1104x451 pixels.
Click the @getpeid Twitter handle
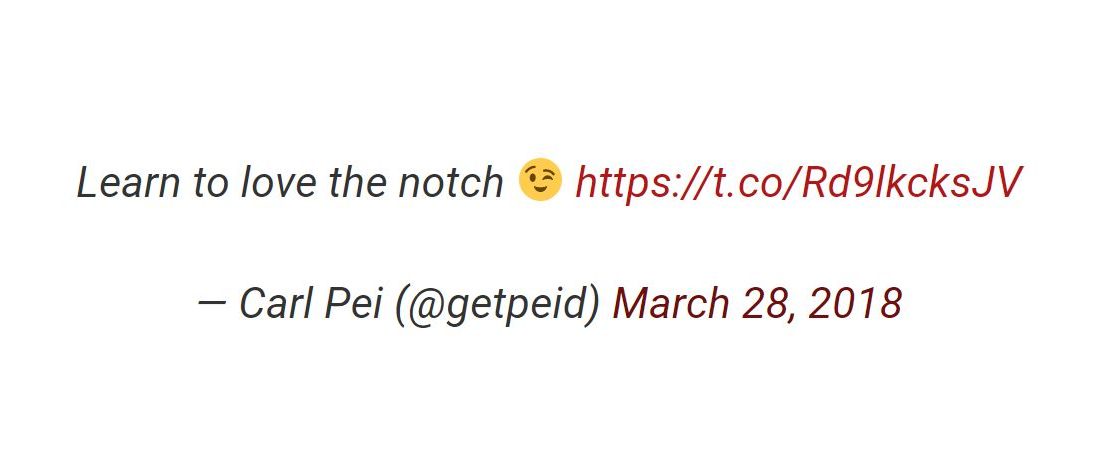coord(499,304)
